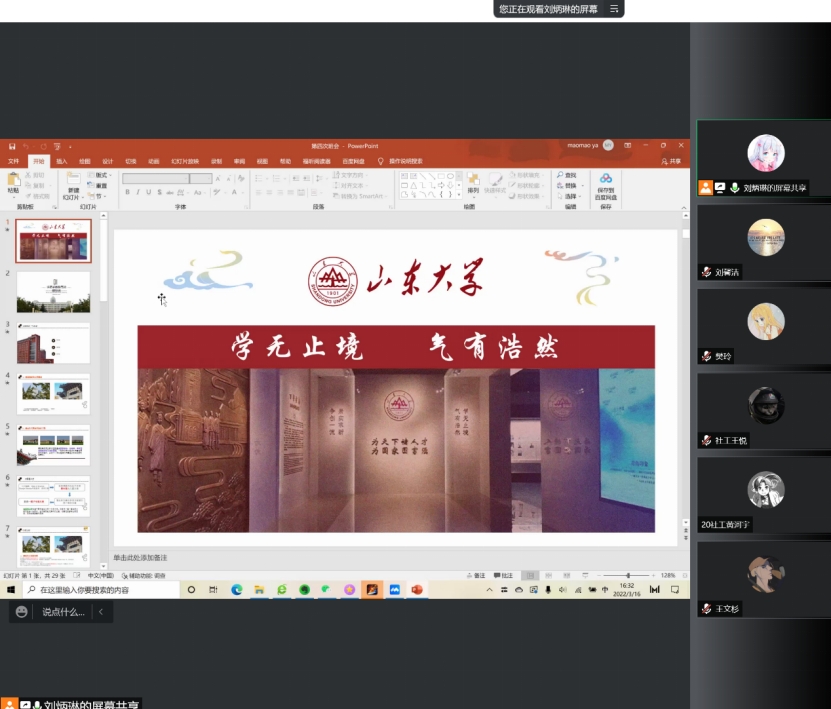The image size is (831, 709).
Task: Switch to the Insert (插入) tab
Action: pyautogui.click(x=62, y=161)
